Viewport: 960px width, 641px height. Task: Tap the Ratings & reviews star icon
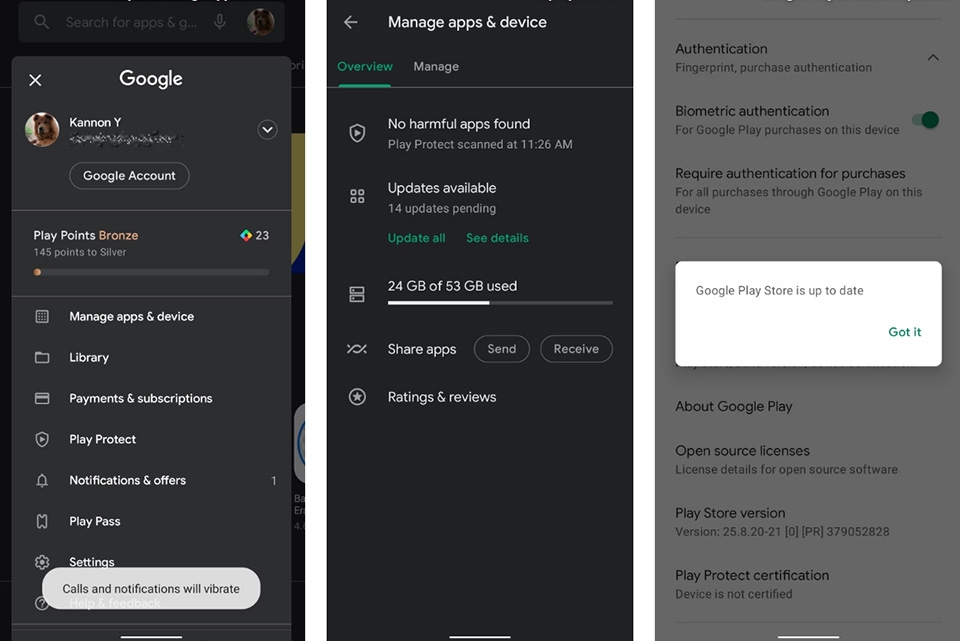[x=357, y=397]
